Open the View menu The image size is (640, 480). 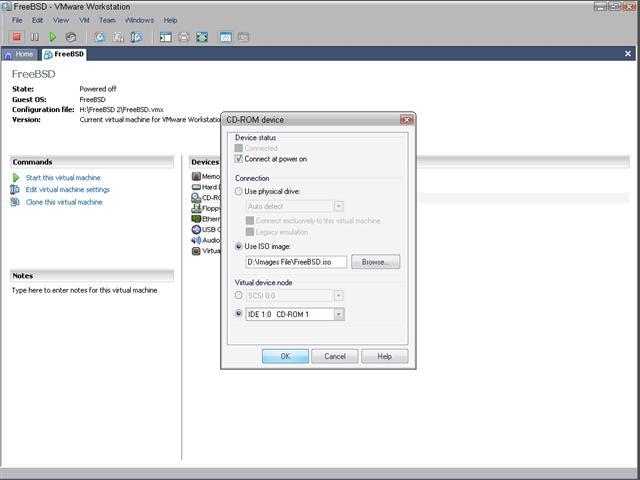point(61,20)
